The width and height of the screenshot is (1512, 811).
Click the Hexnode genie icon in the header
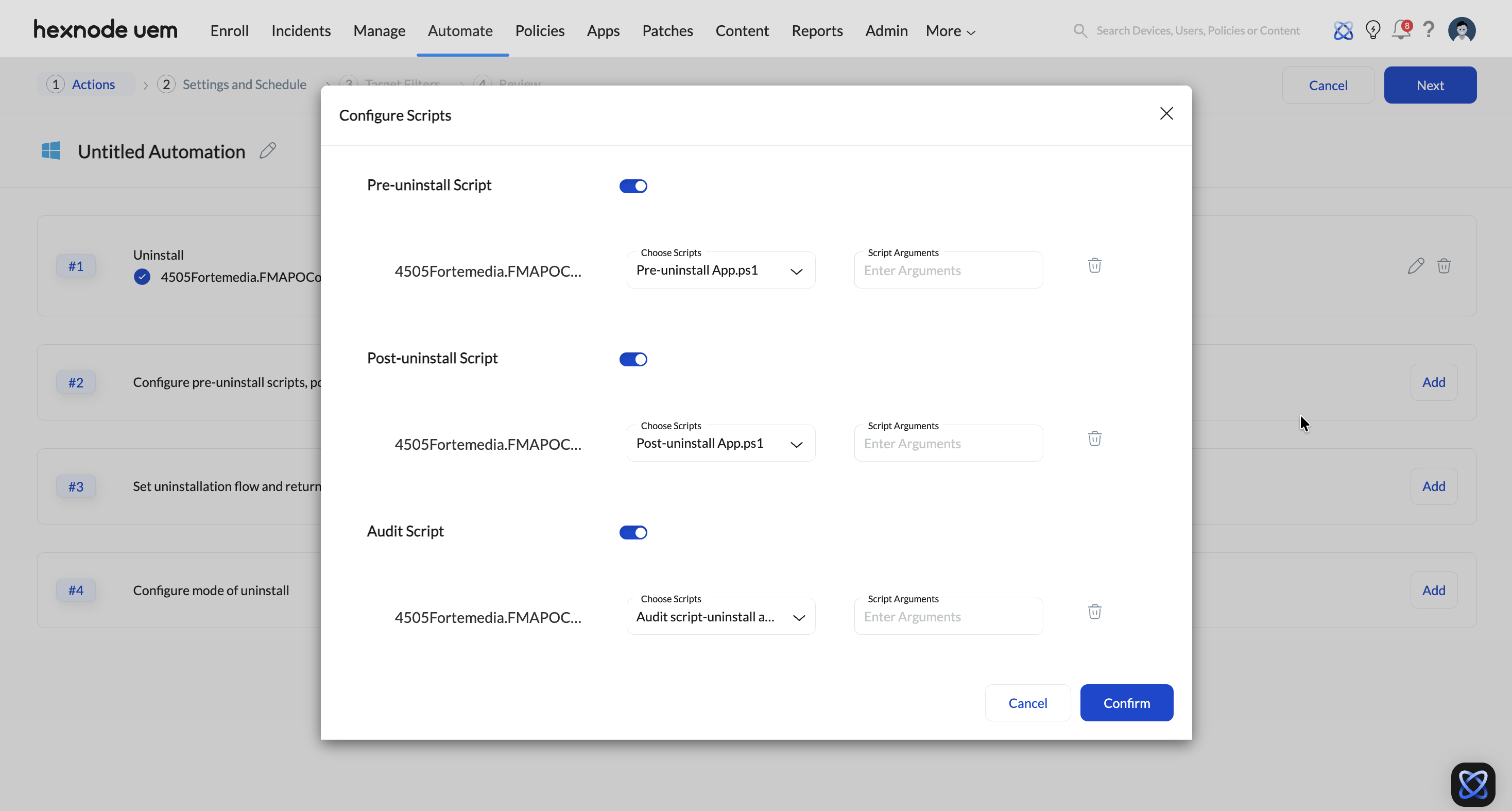1343,30
